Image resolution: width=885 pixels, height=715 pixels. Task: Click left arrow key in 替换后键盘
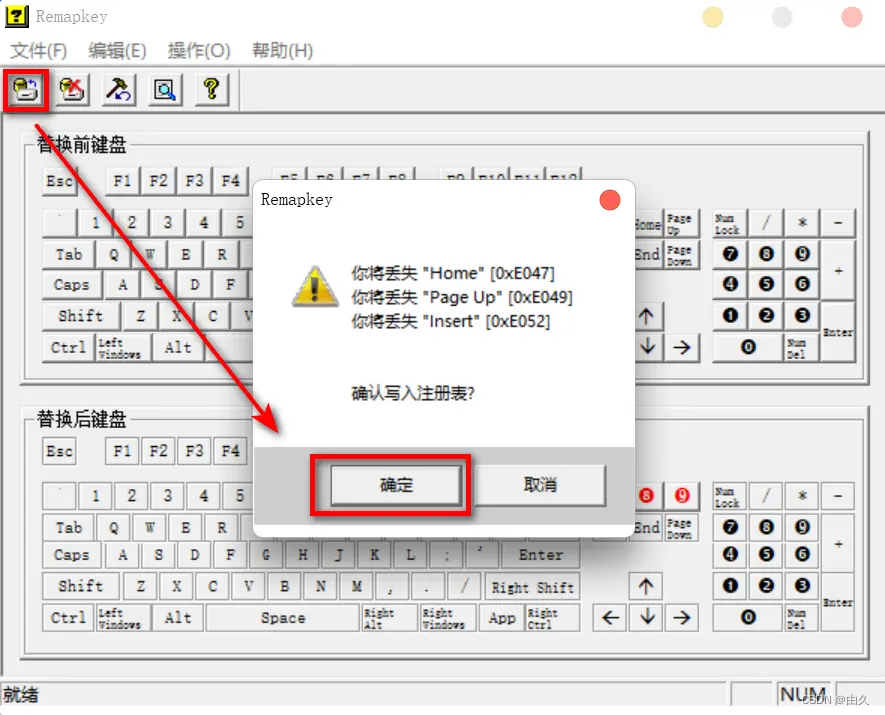(610, 617)
